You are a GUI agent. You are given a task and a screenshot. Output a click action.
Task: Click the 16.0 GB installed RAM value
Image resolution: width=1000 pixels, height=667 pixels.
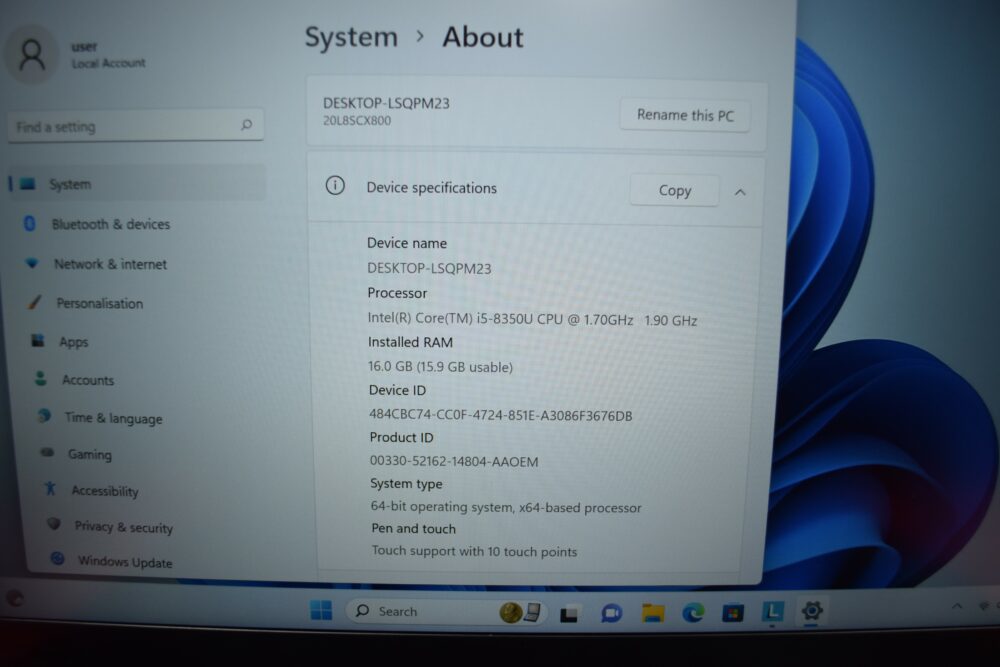(x=440, y=367)
